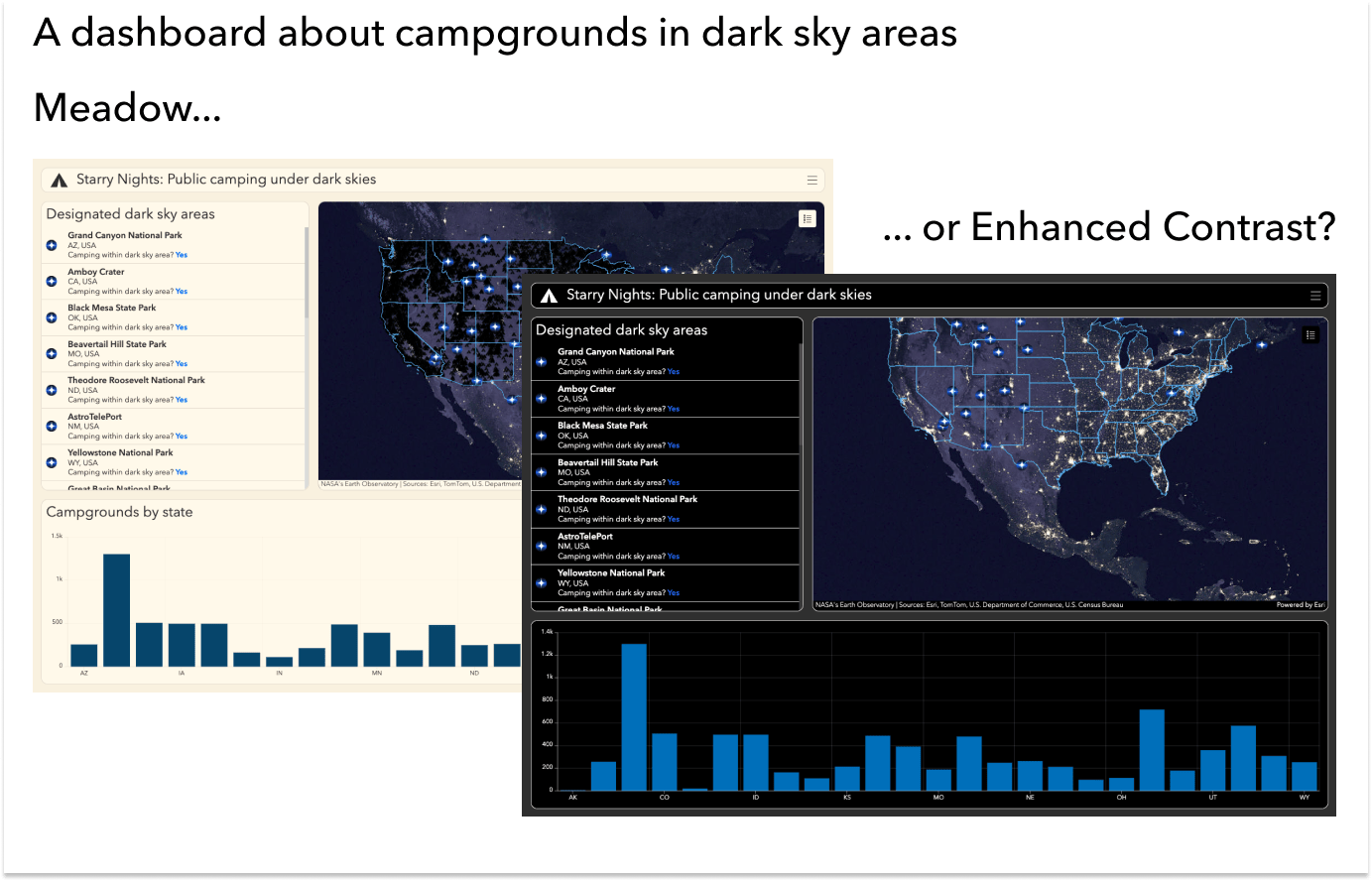This screenshot has height=881, width=1372.
Task: Open the hamburger menu in the dark dashboard header
Action: [1315, 296]
